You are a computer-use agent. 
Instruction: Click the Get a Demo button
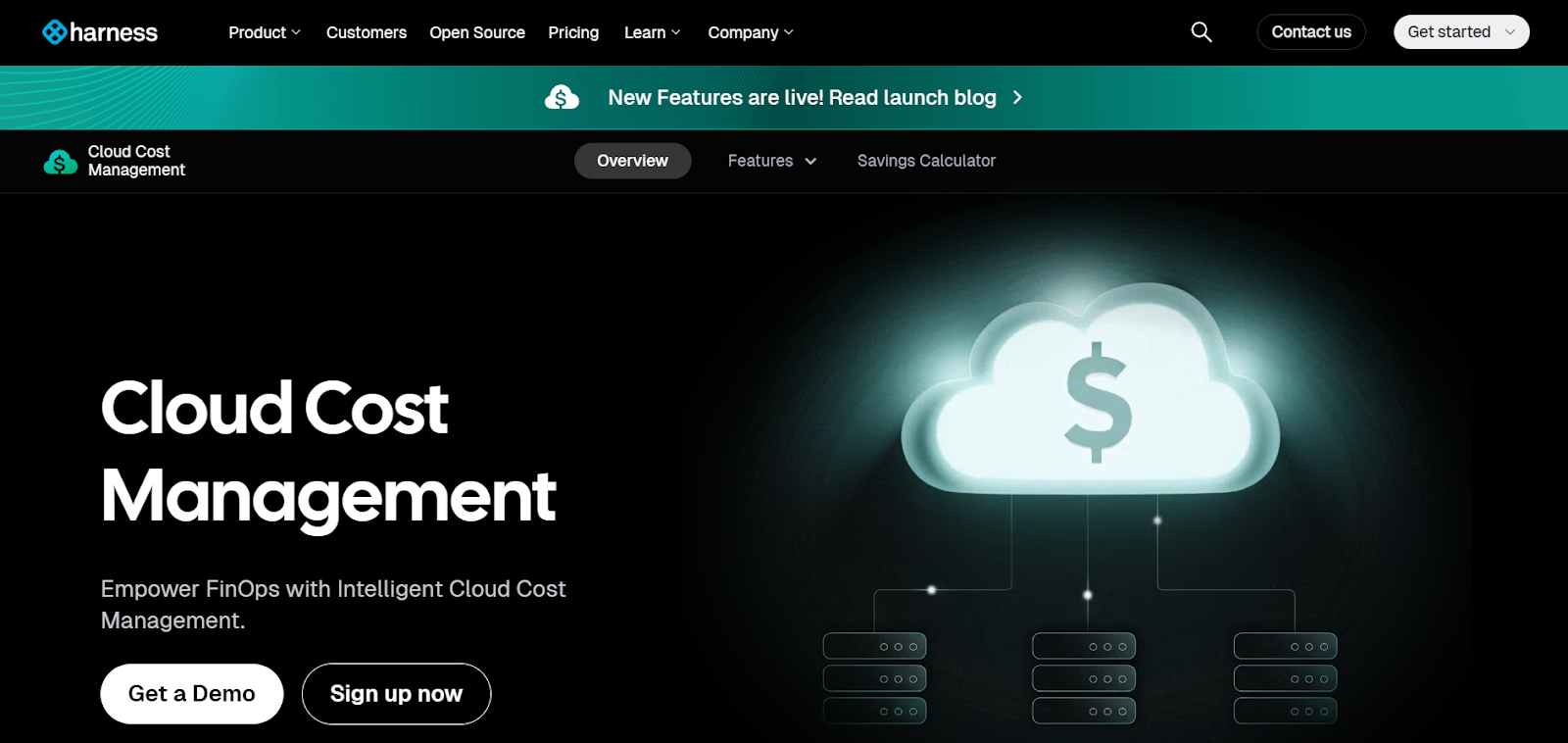[192, 694]
